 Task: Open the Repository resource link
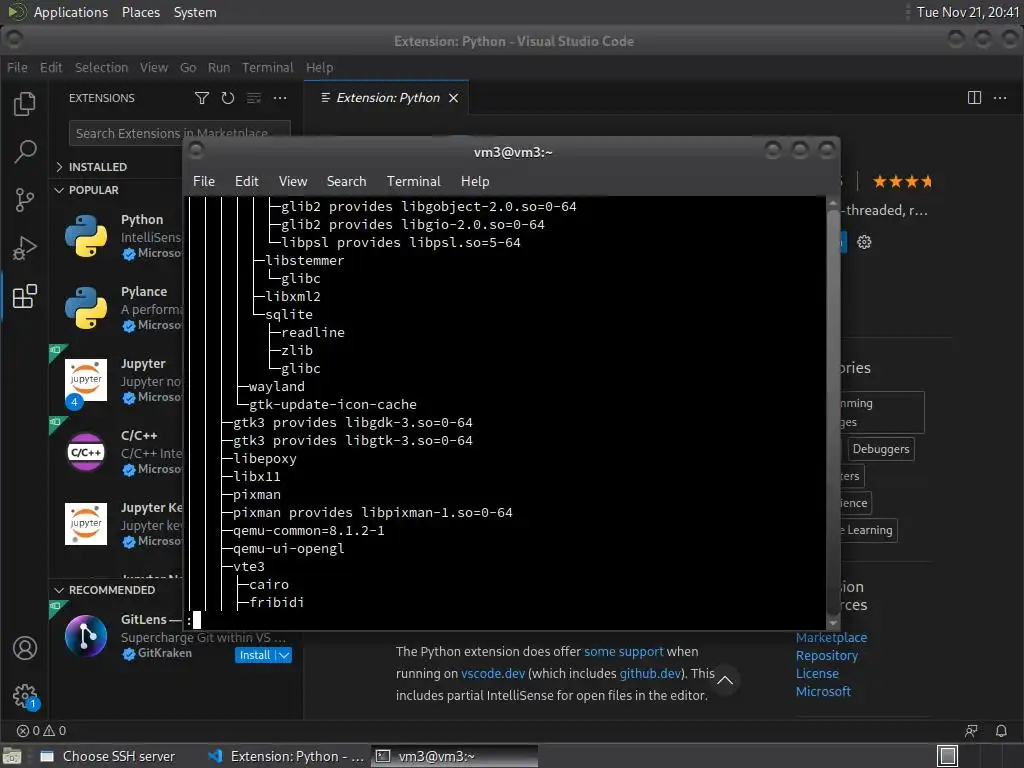point(826,656)
